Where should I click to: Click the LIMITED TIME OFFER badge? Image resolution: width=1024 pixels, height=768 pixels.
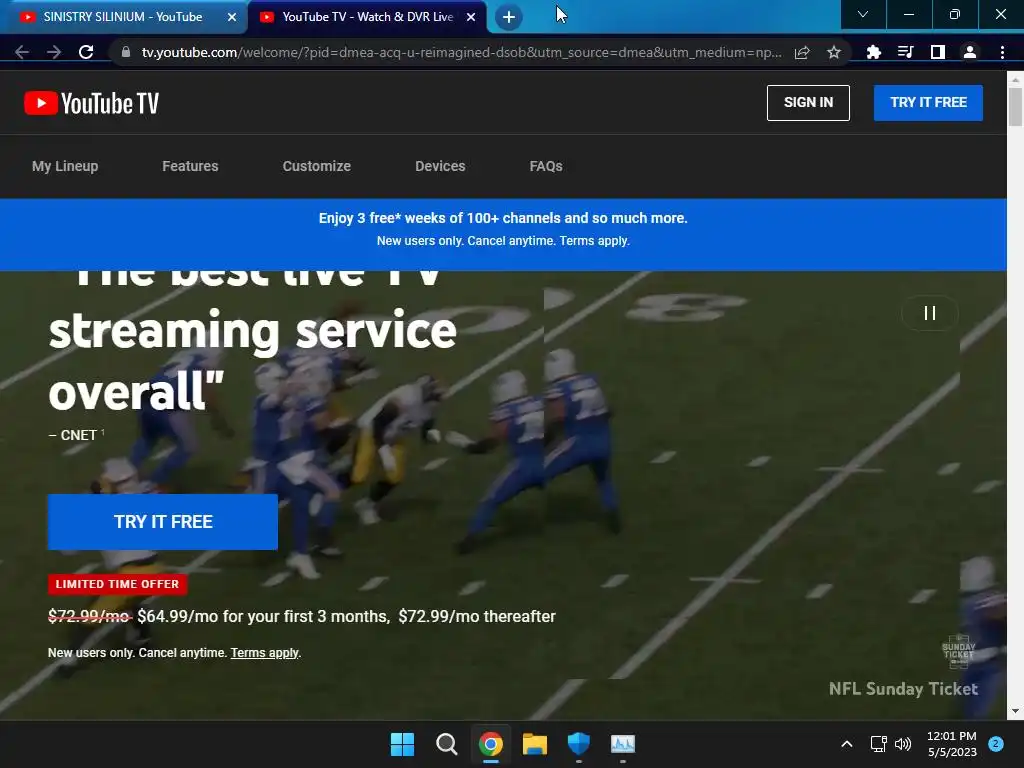[x=117, y=584]
